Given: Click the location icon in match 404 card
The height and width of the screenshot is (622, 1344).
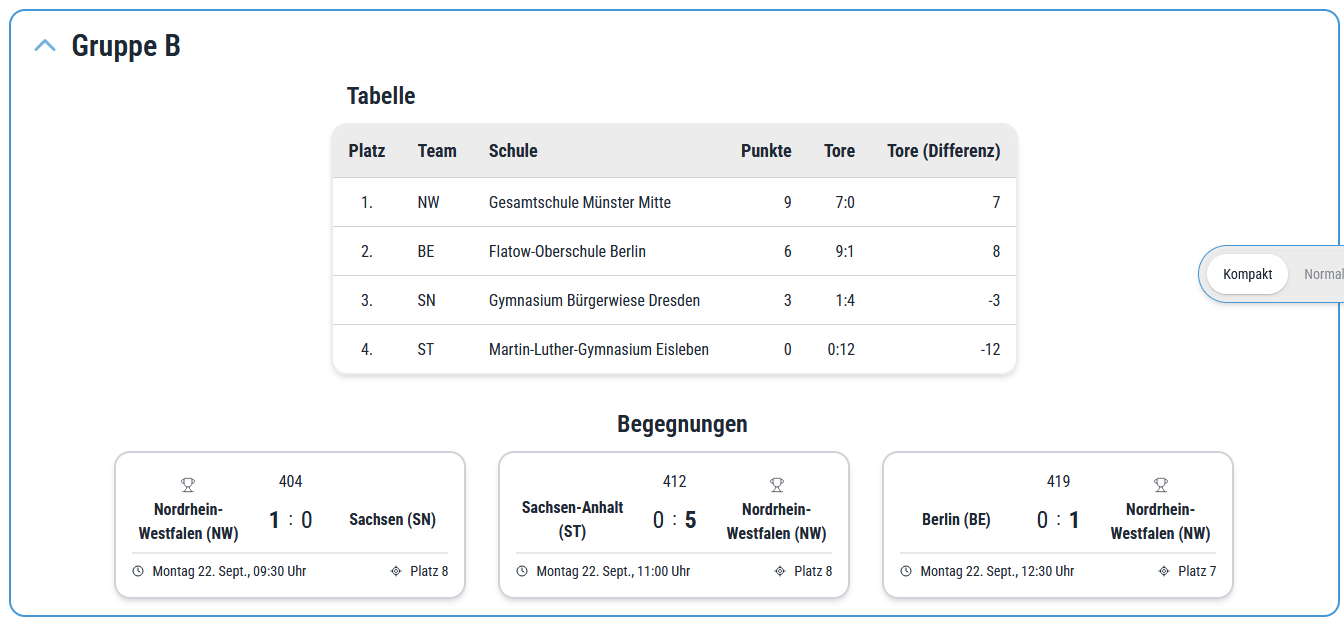Looking at the screenshot, I should point(396,572).
